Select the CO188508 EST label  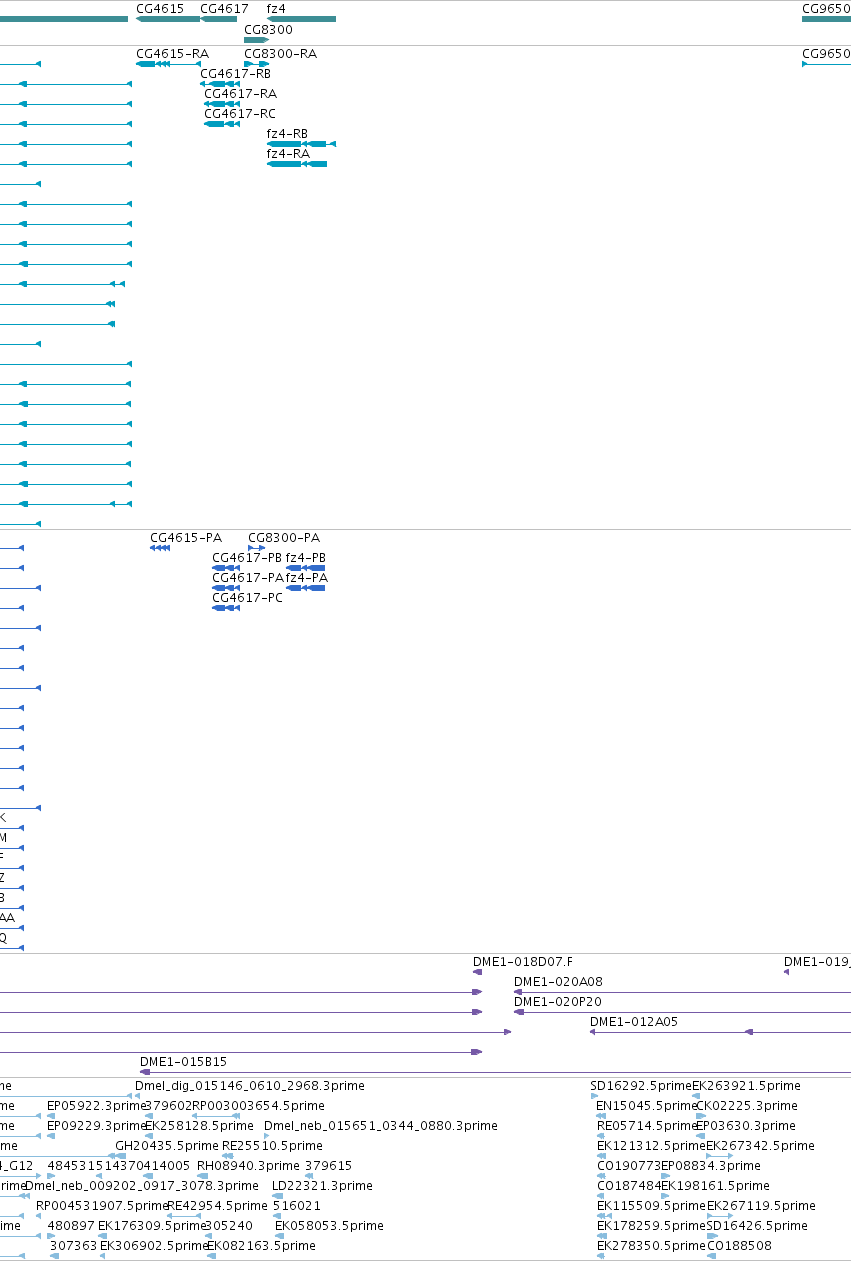coord(739,1246)
